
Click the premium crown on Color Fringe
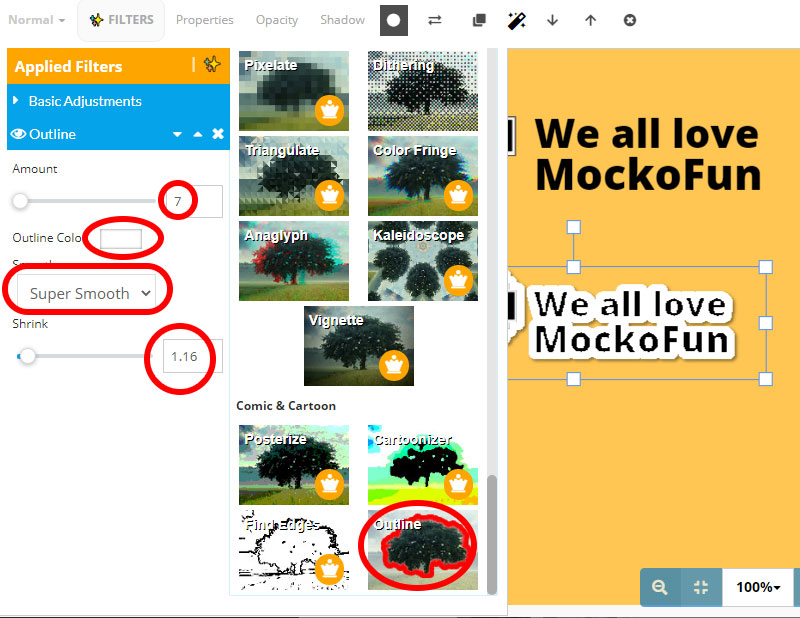[x=459, y=195]
